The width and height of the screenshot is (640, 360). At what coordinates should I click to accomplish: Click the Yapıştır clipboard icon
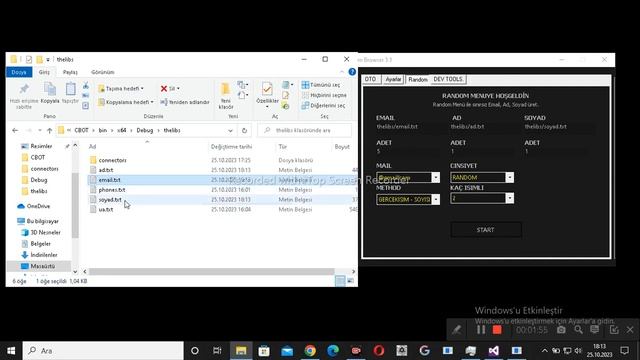(x=70, y=89)
